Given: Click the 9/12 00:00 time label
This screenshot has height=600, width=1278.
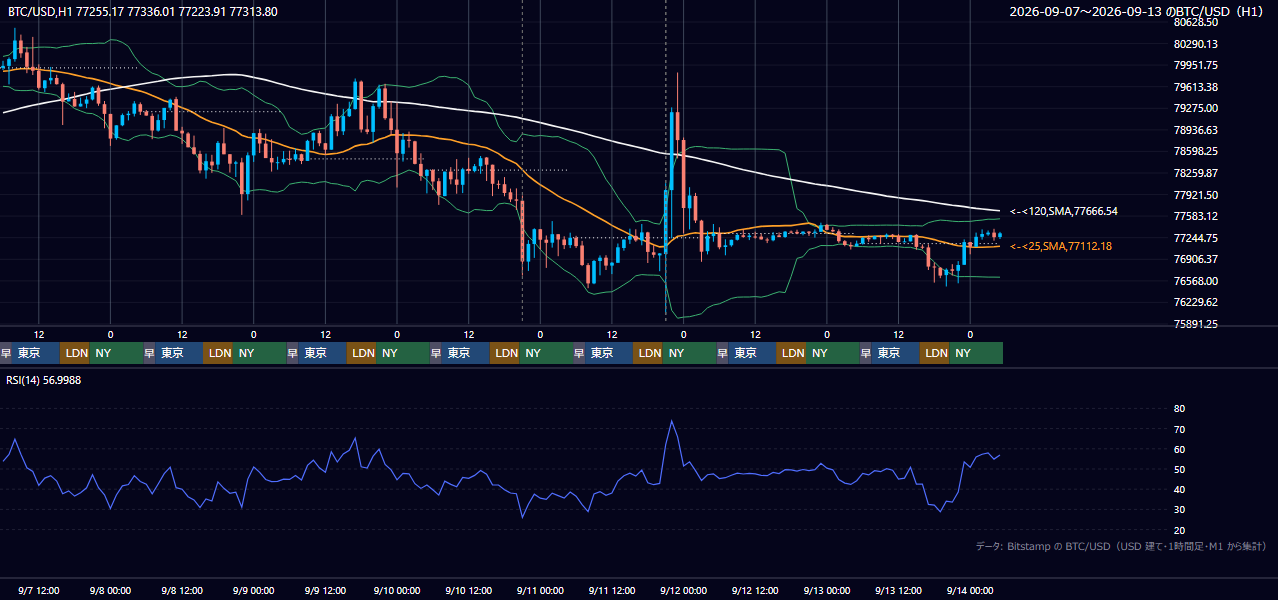Looking at the screenshot, I should point(684,590).
